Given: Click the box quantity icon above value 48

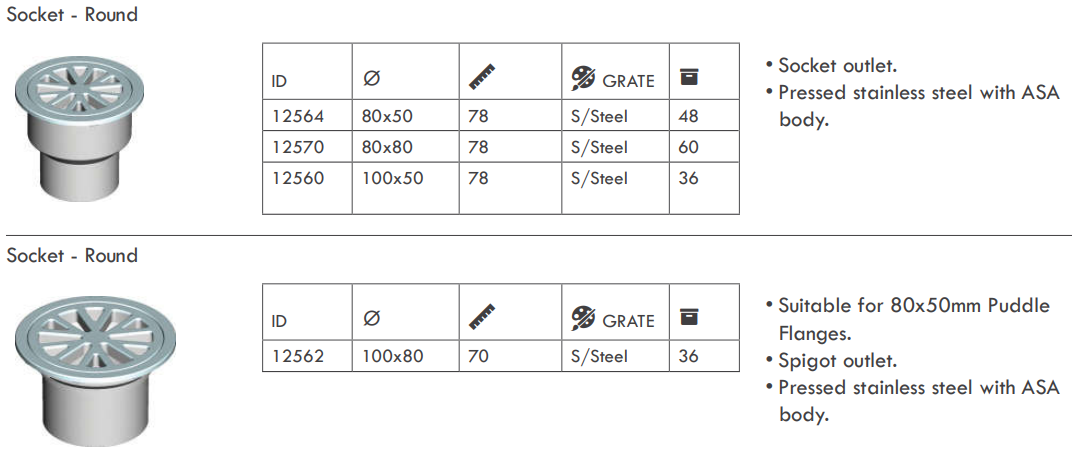Looking at the screenshot, I should [x=689, y=77].
